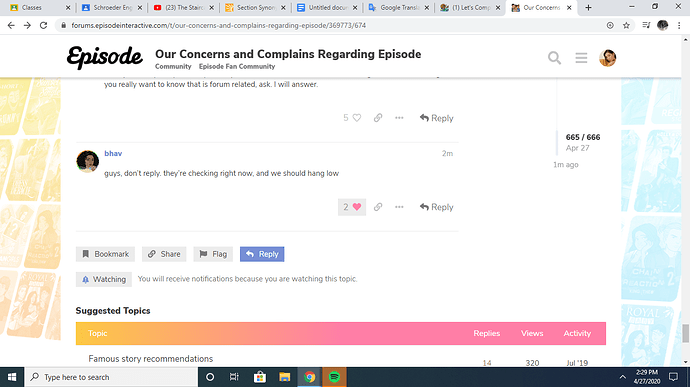
Task: Reply to the post with 5 likes
Action: pyautogui.click(x=437, y=118)
